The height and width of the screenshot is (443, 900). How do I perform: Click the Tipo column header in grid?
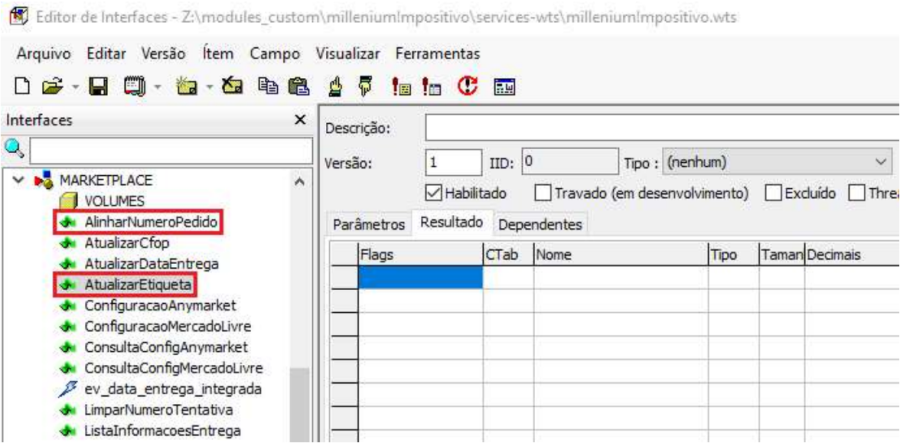click(734, 255)
